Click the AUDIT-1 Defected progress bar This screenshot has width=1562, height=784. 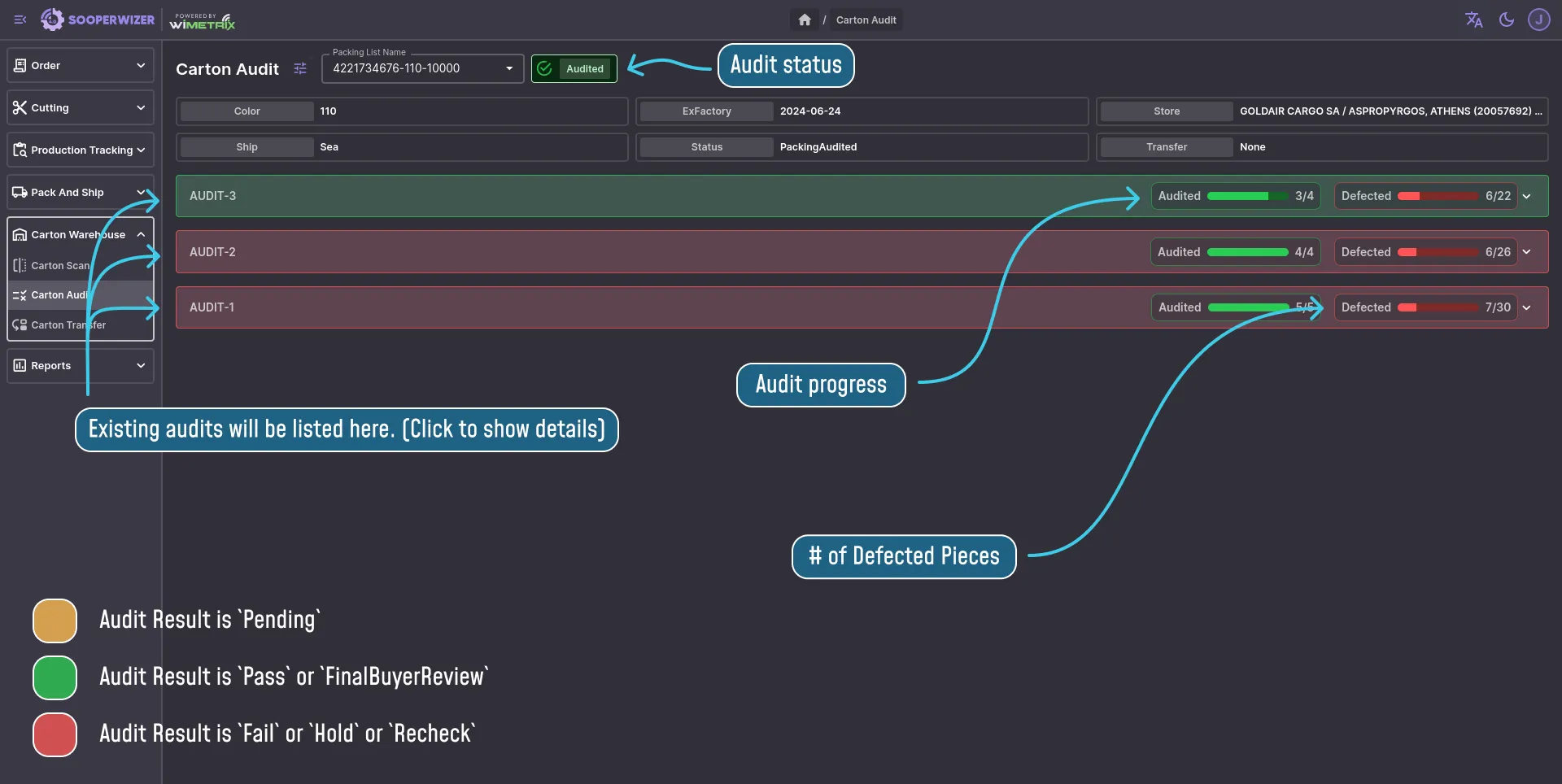point(1438,307)
